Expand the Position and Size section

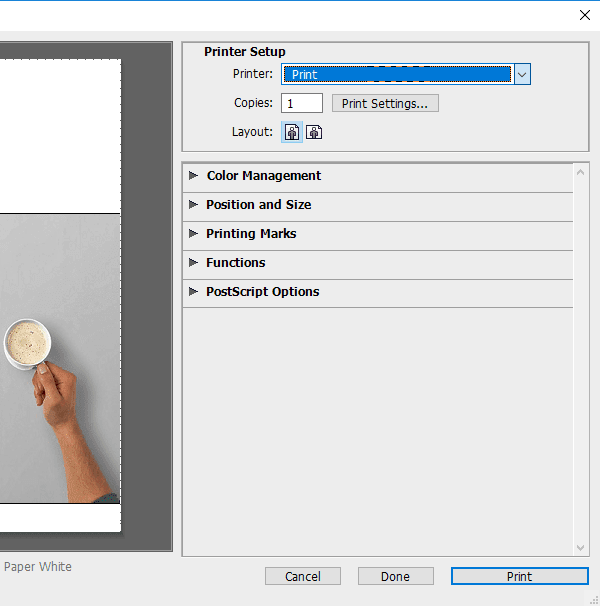click(378, 205)
